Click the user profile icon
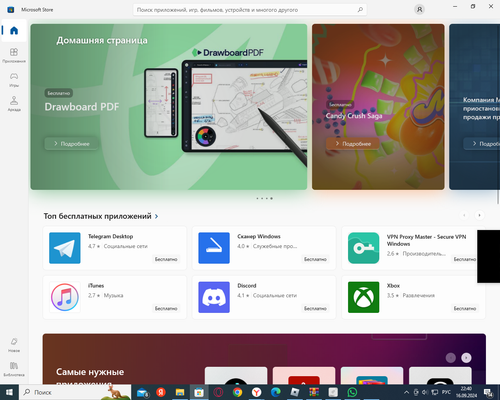The image size is (500, 400). [419, 9]
